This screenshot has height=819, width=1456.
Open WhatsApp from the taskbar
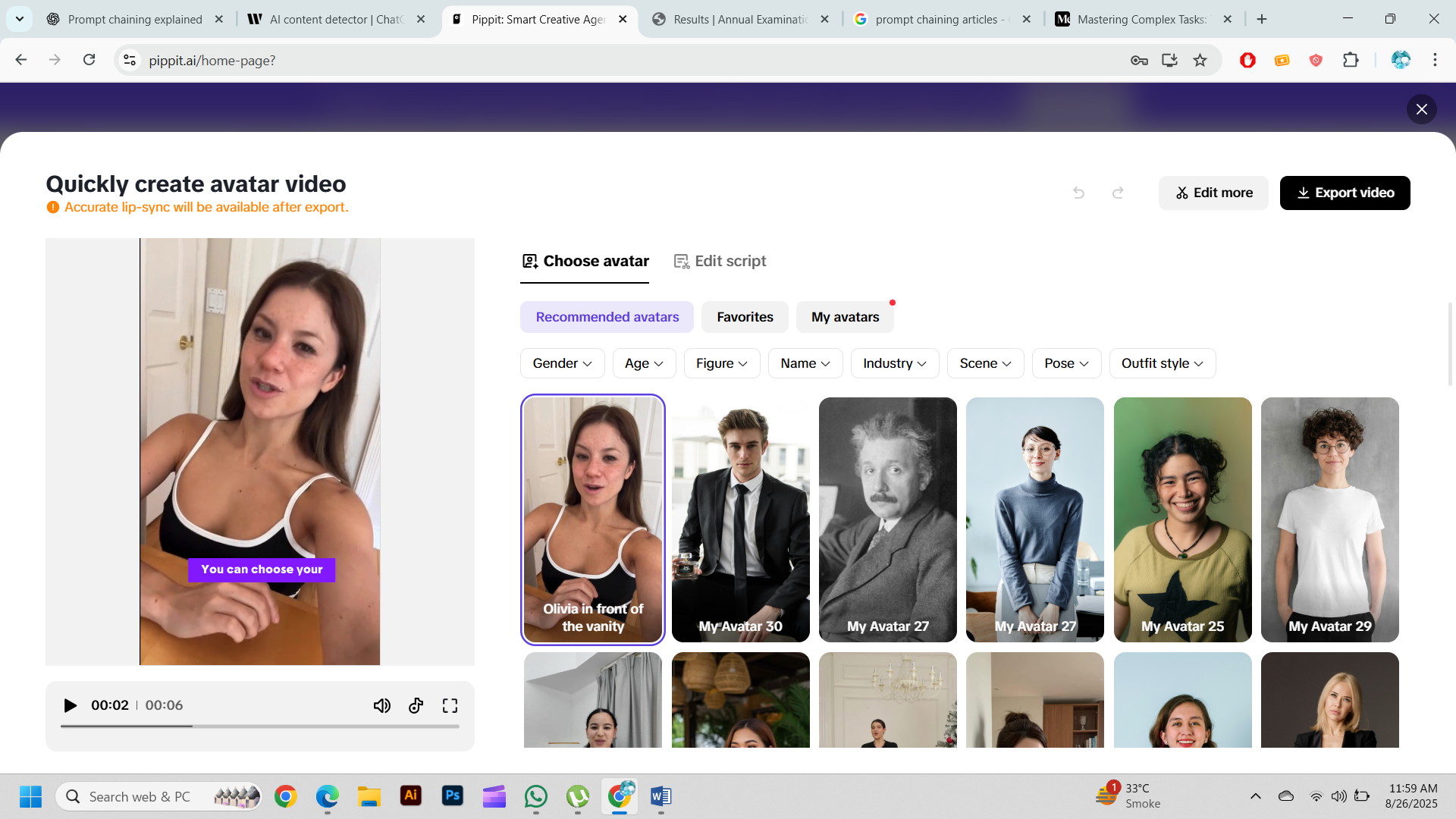point(536,796)
